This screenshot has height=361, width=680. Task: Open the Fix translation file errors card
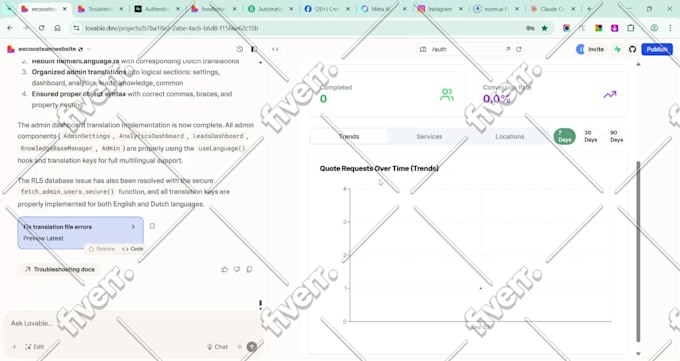(80, 233)
